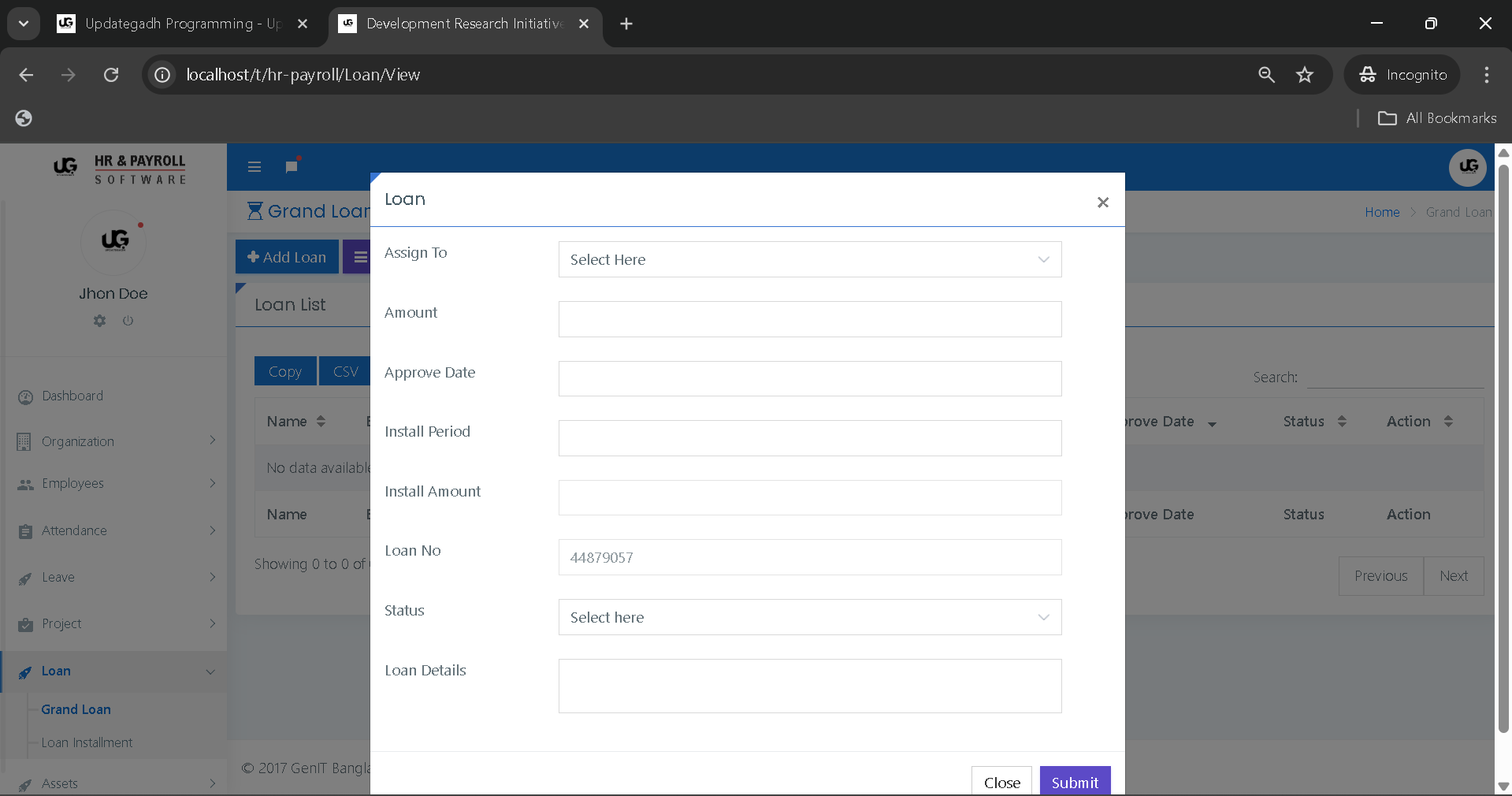Open the Assign To dropdown
Viewport: 1512px width, 796px height.
pos(809,259)
